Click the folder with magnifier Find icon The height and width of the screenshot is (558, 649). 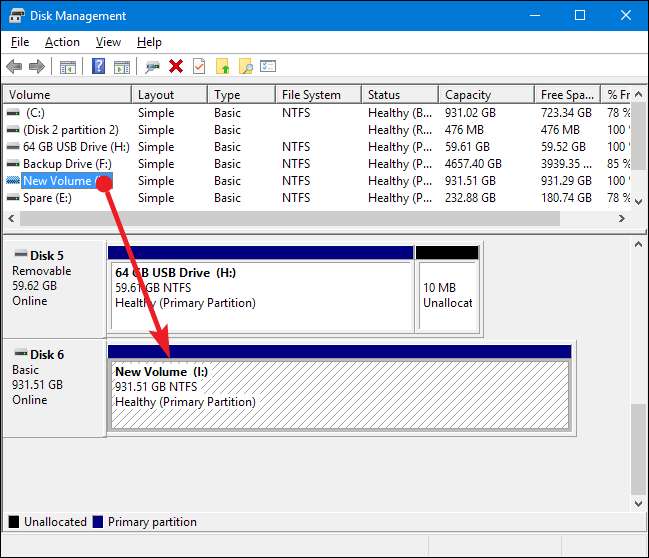(246, 66)
